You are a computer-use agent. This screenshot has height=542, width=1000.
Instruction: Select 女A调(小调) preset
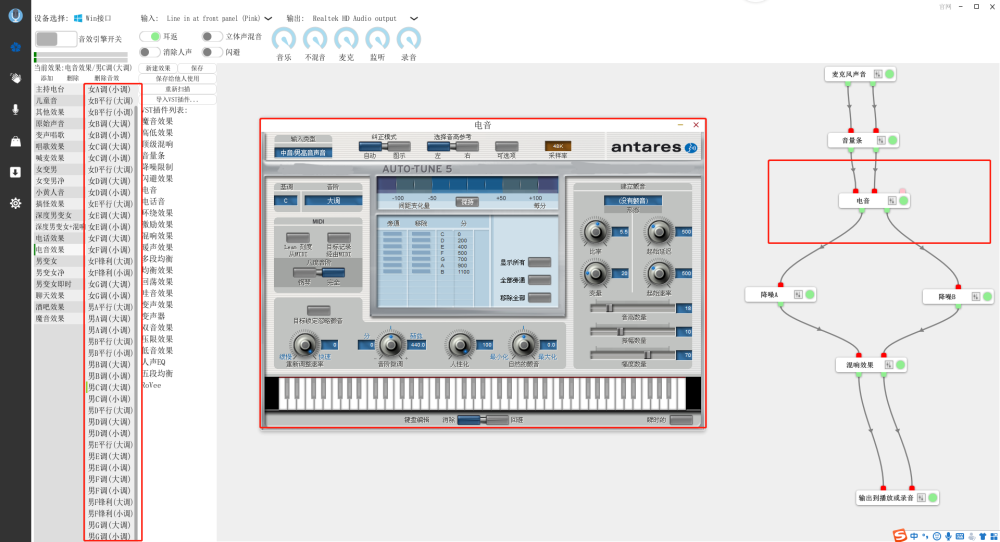[x=110, y=89]
